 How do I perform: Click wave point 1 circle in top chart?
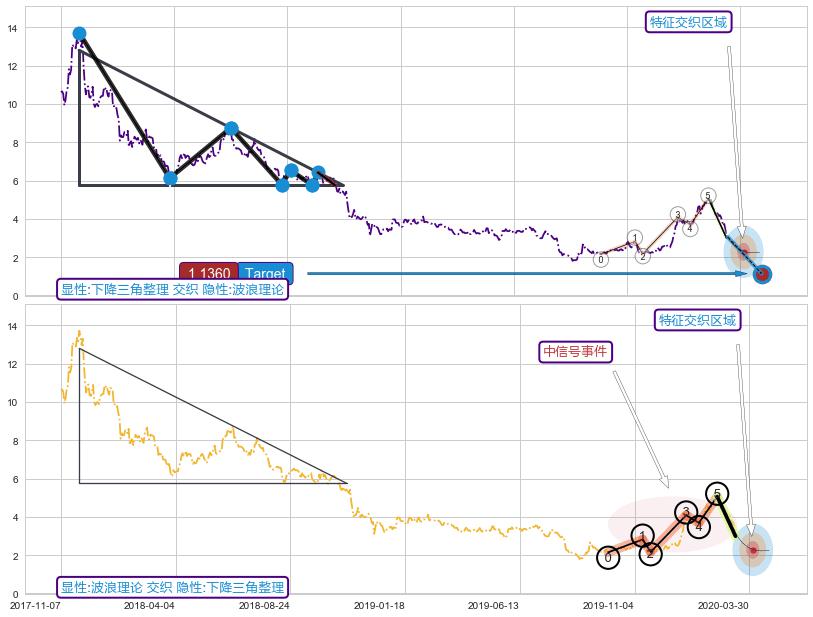click(x=634, y=238)
